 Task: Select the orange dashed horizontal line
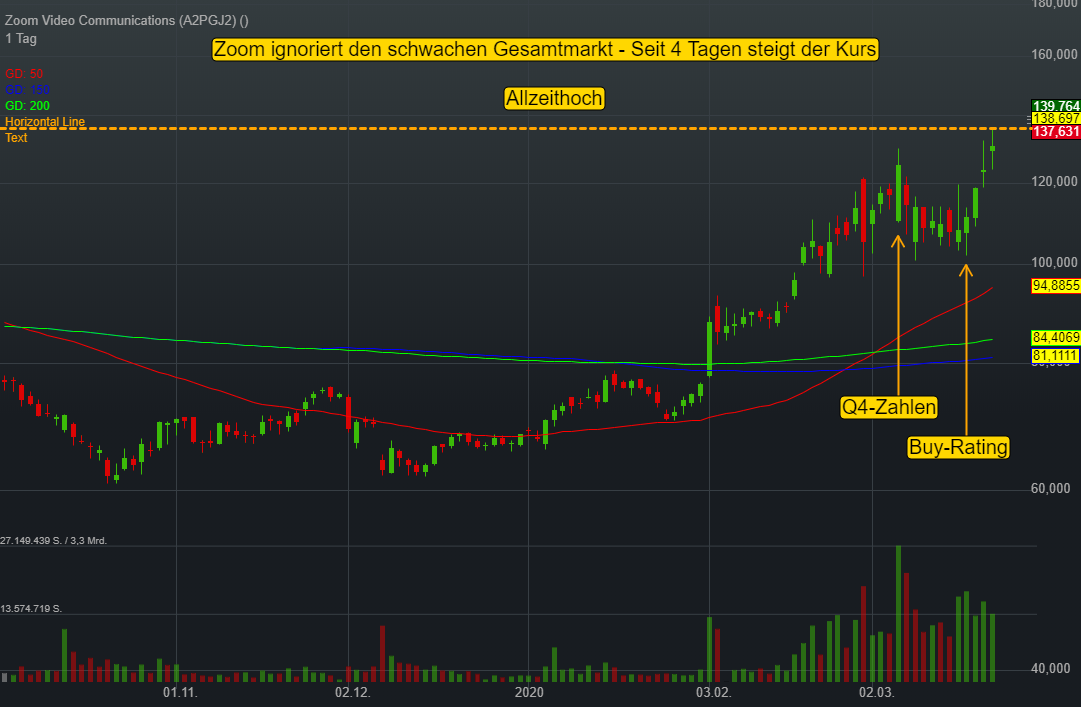click(516, 128)
